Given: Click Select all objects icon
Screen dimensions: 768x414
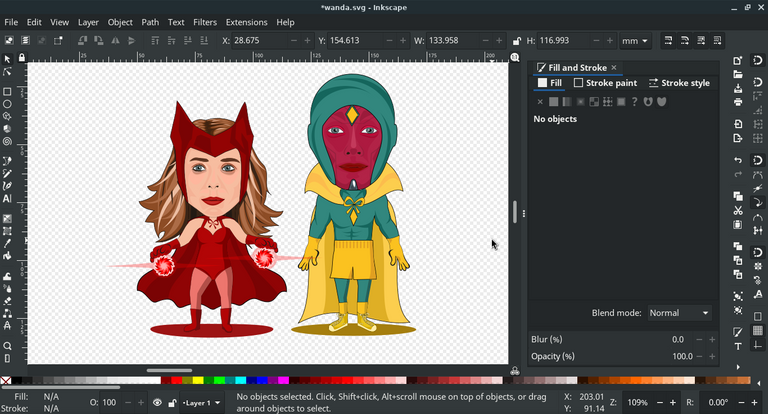Looking at the screenshot, I should pos(9,41).
